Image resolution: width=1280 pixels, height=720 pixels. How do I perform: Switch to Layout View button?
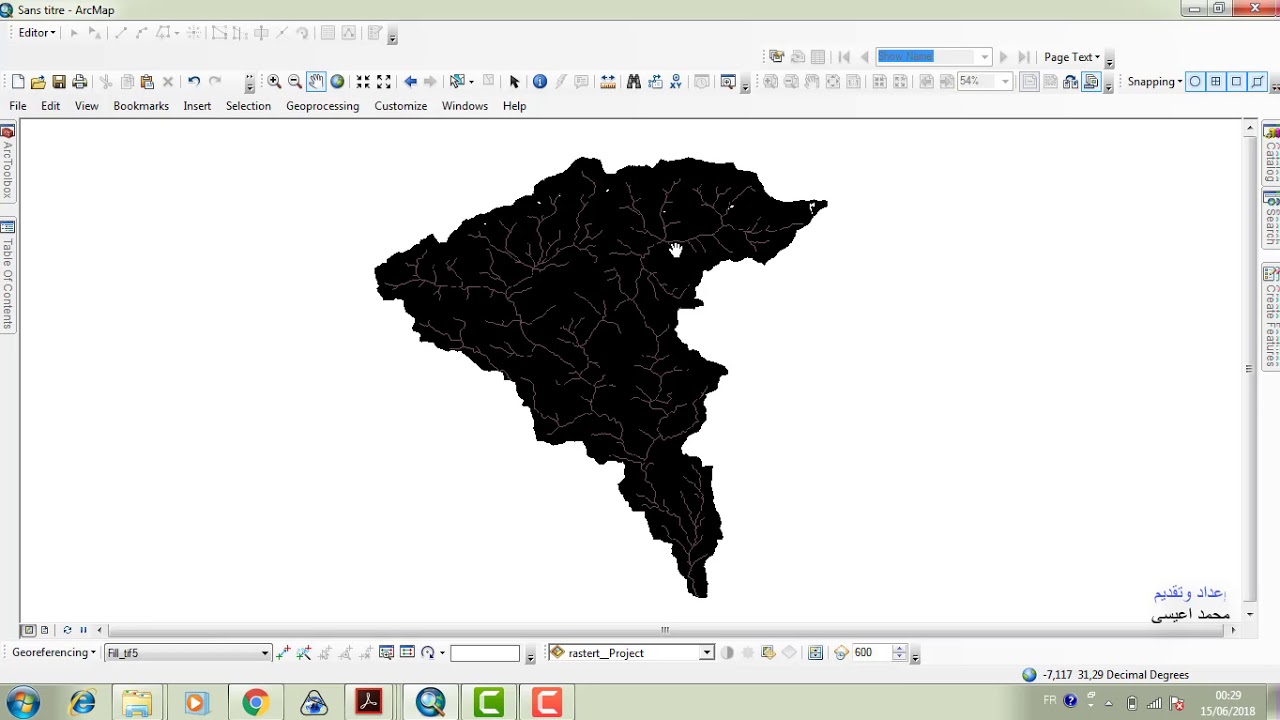pyautogui.click(x=45, y=630)
